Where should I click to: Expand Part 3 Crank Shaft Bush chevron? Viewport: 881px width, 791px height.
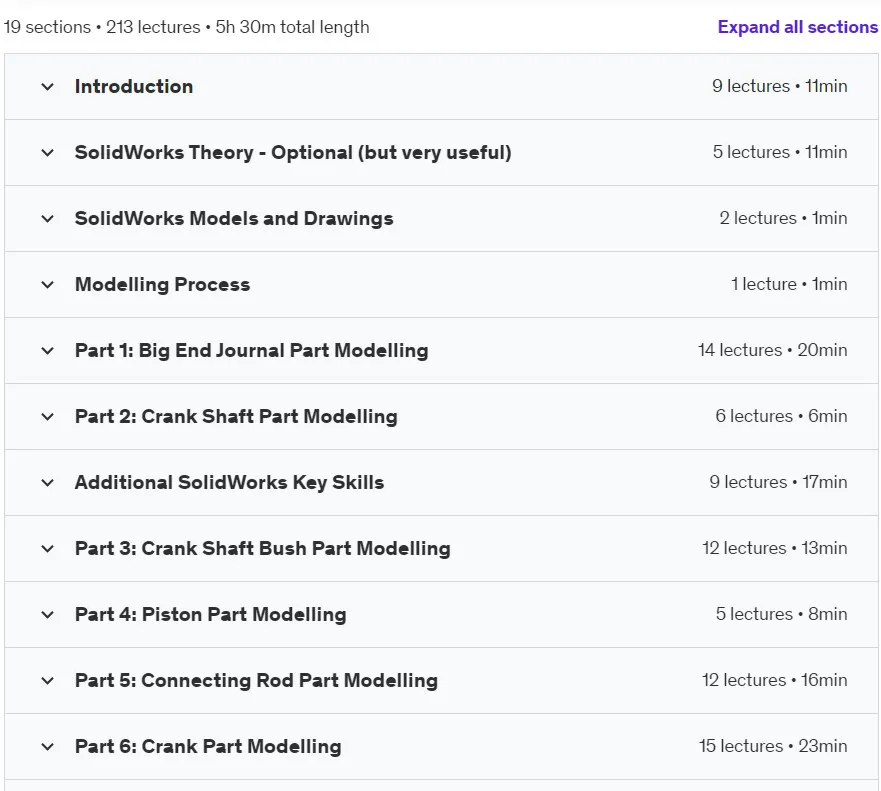tap(48, 549)
